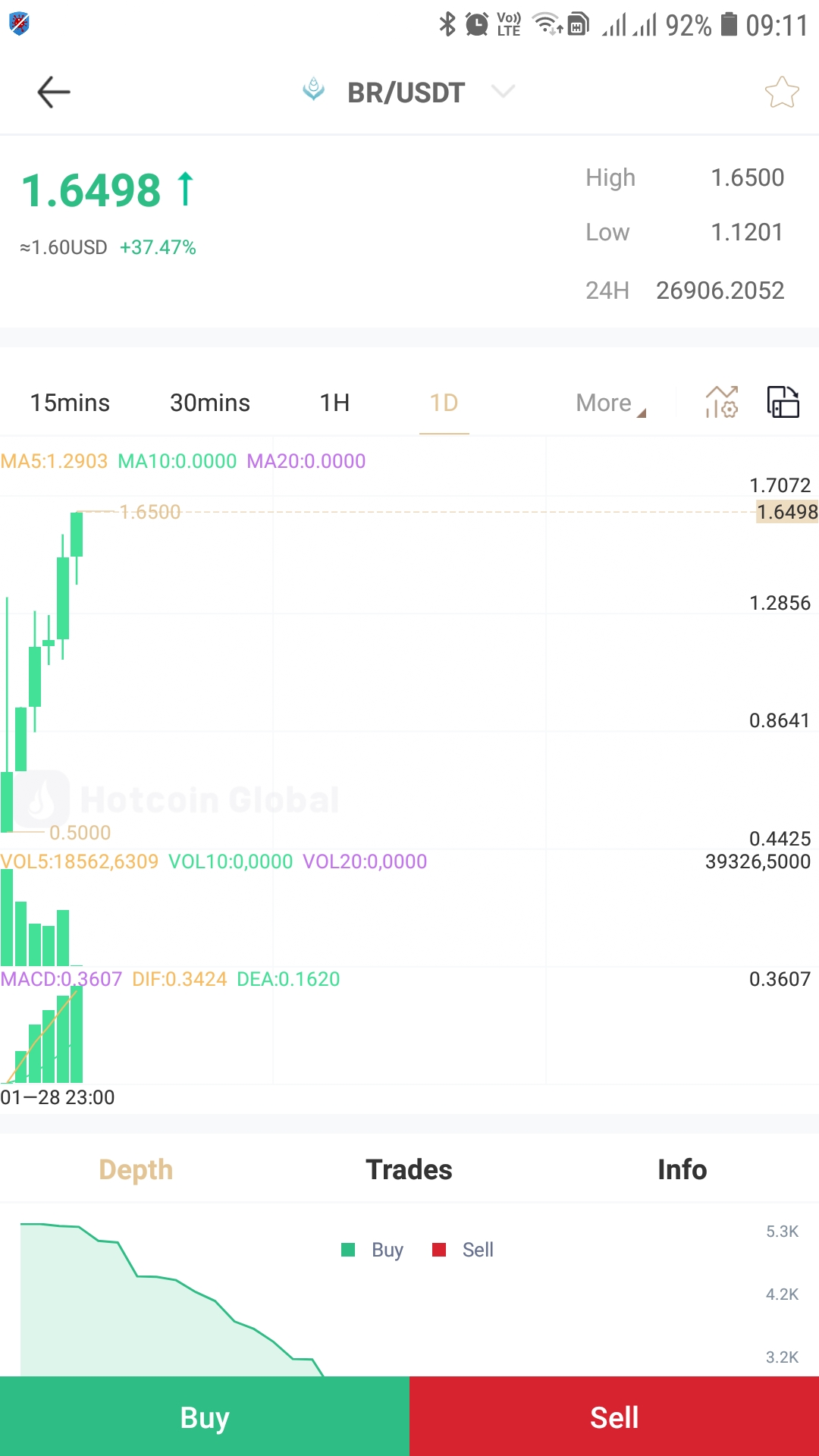Open the More timeframes dropdown
Image resolution: width=819 pixels, height=1456 pixels.
click(x=610, y=403)
